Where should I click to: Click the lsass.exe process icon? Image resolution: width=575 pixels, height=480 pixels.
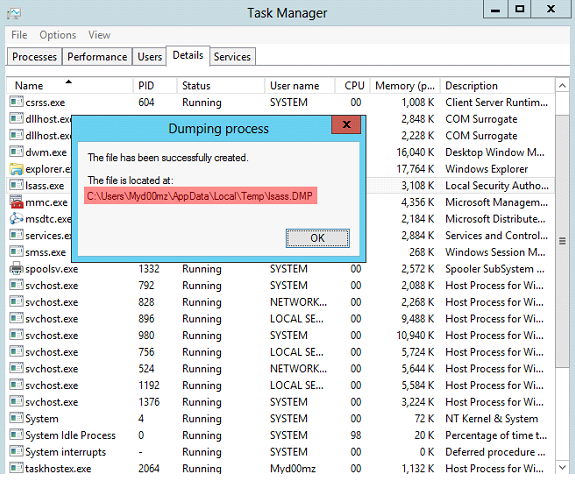[x=17, y=185]
